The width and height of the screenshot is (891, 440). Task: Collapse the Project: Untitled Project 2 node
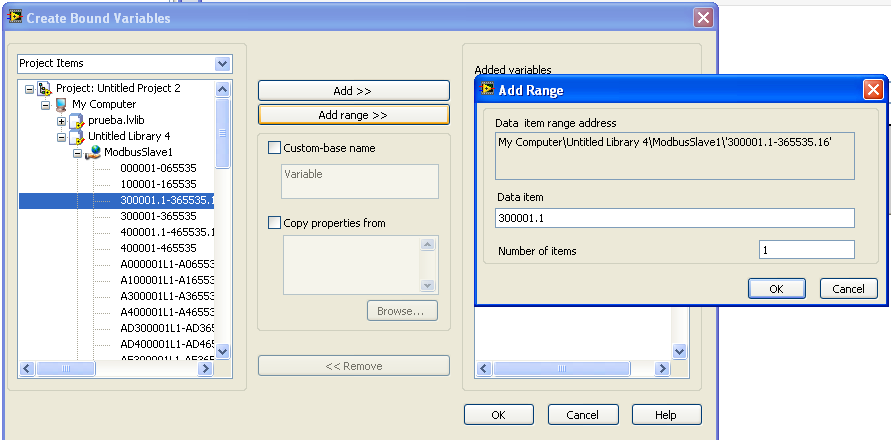pyautogui.click(x=29, y=89)
